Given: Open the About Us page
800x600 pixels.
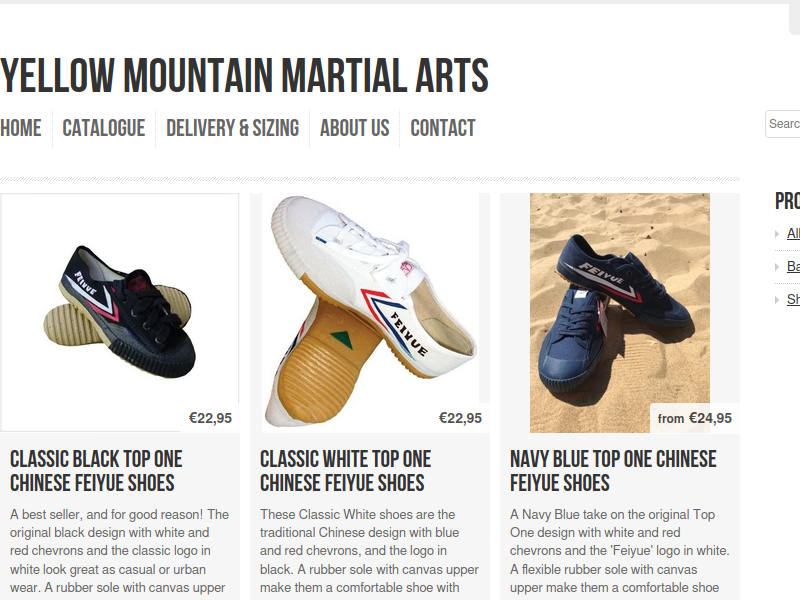Looking at the screenshot, I should click(355, 128).
